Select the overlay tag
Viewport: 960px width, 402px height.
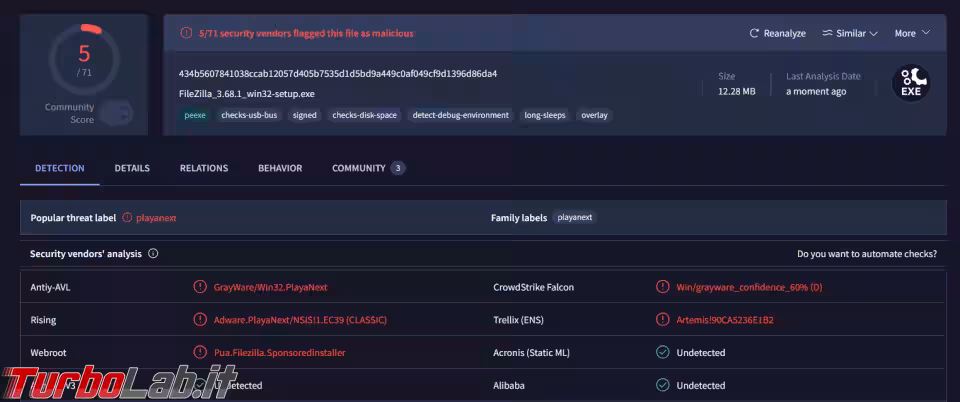click(594, 115)
